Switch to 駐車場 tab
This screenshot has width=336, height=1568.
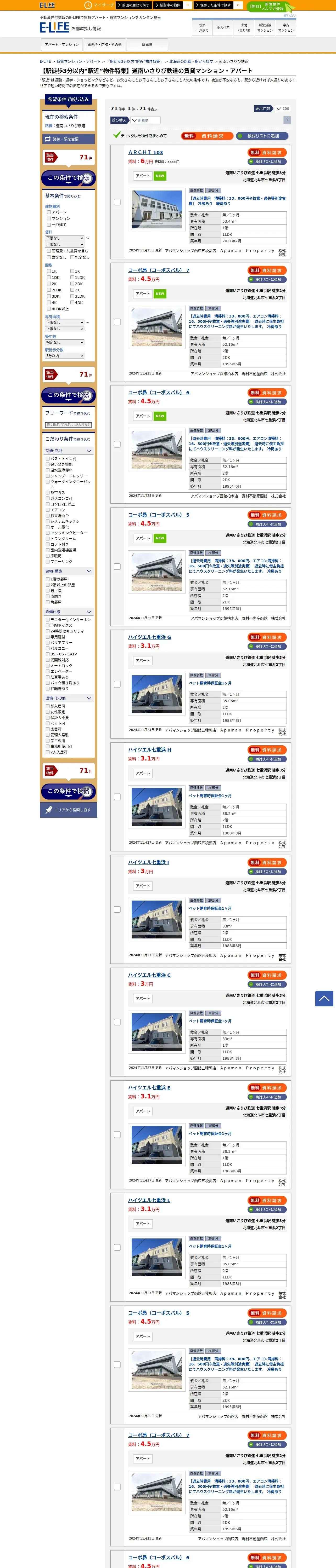(x=147, y=44)
